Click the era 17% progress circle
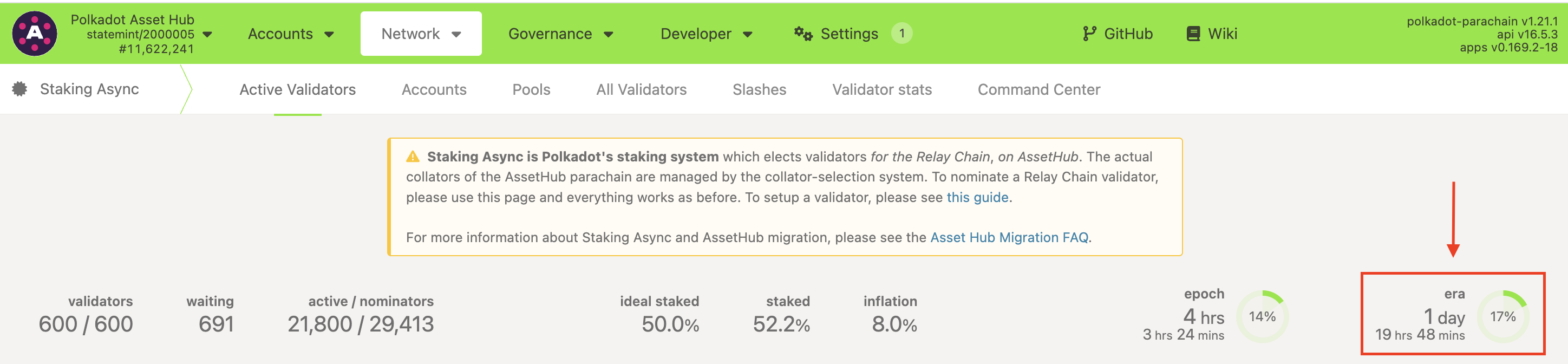This screenshot has height=364, width=1568. [1502, 316]
